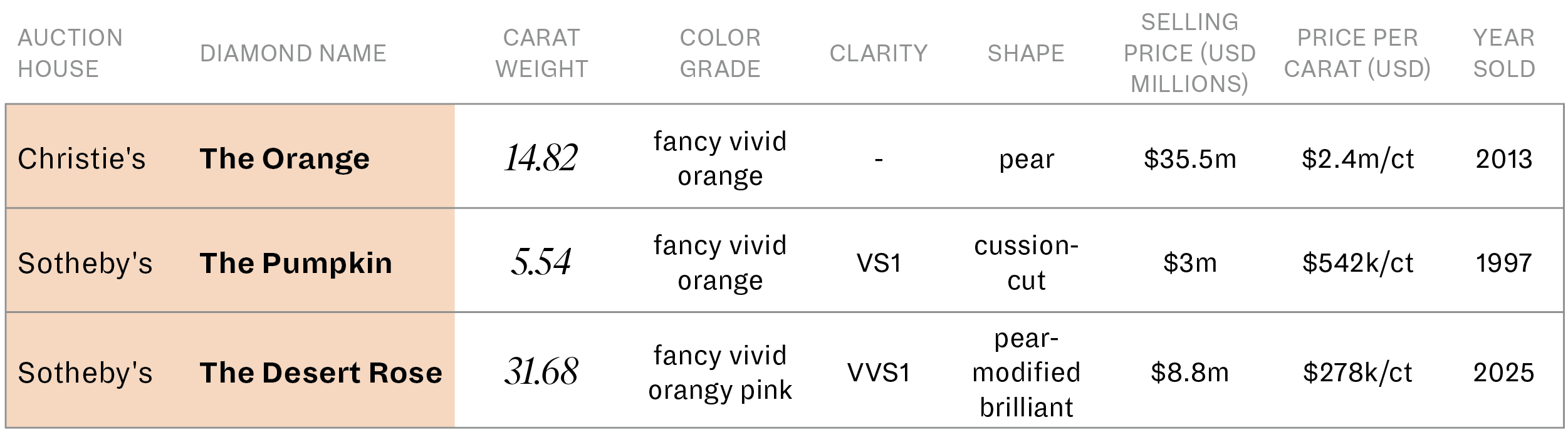Click the Auction House column header
Screen dimensions: 1568x432
[70, 53]
